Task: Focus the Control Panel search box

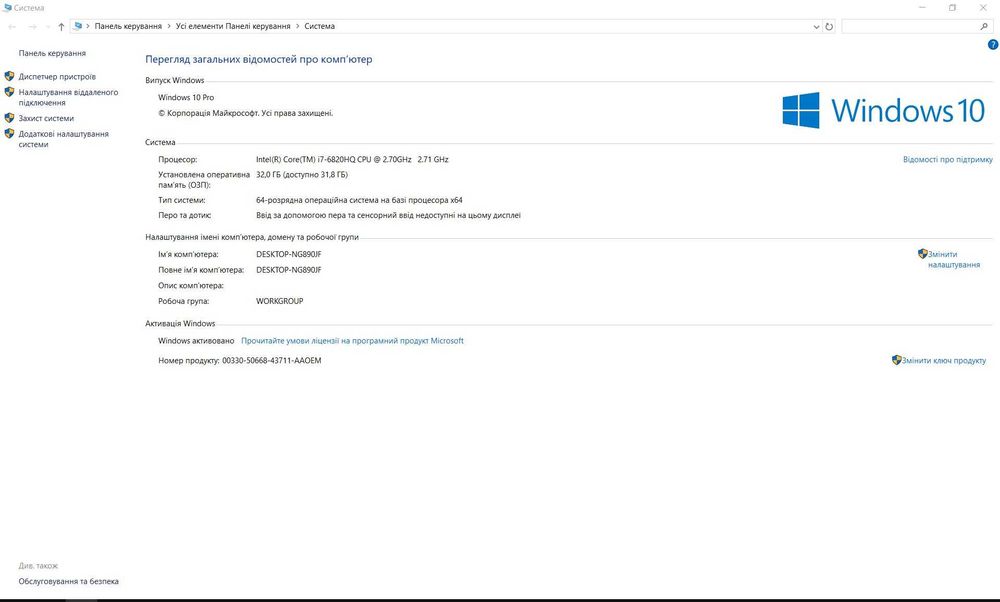Action: pos(916,26)
